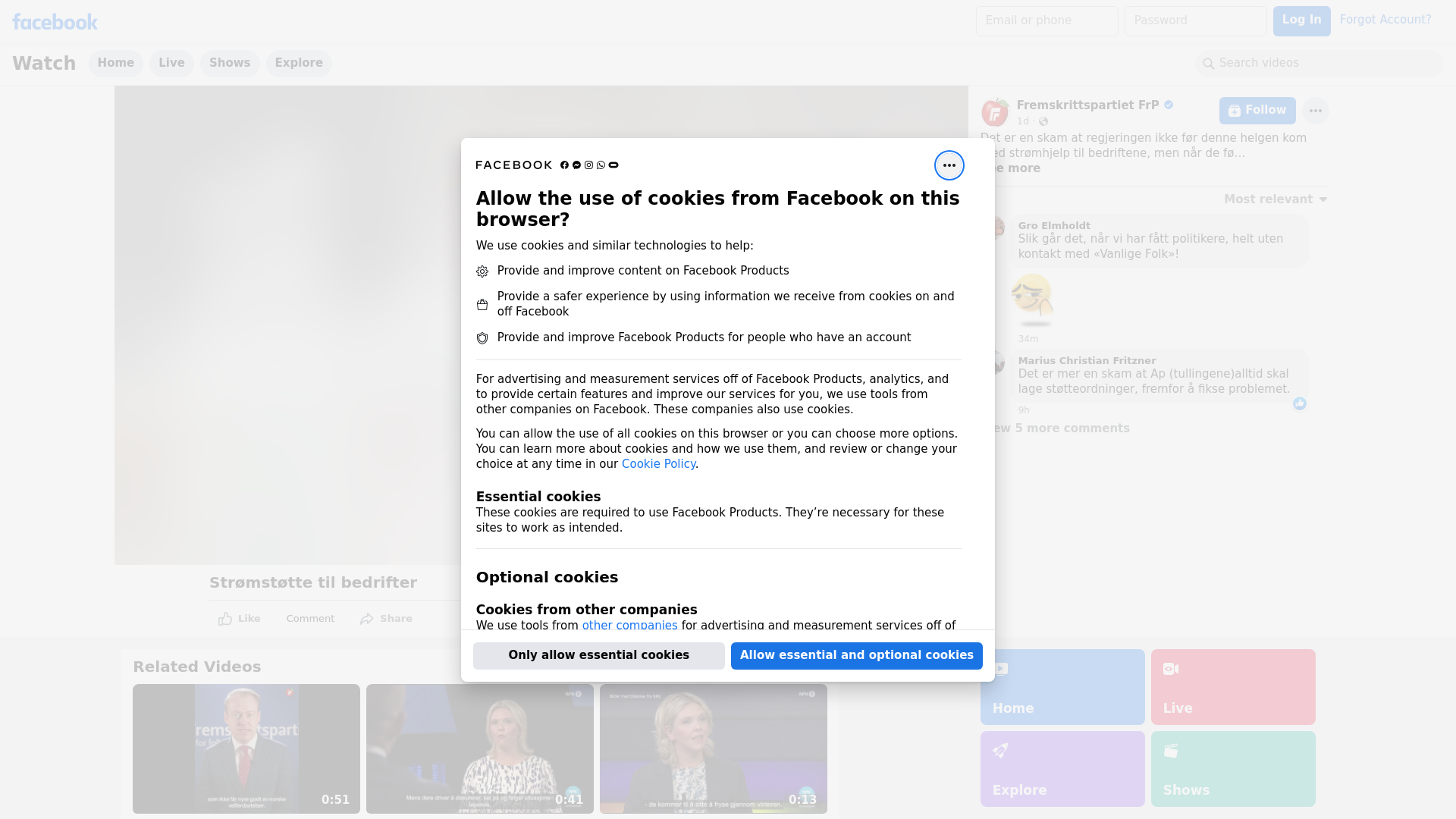Click commenter name Marius Christian Fritzner

[x=1087, y=361]
